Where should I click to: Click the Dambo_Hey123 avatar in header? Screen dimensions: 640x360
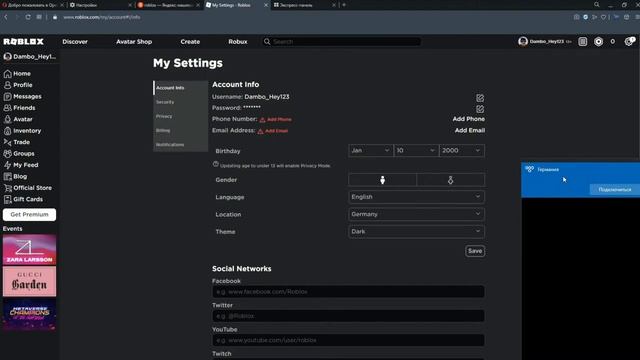tap(523, 42)
